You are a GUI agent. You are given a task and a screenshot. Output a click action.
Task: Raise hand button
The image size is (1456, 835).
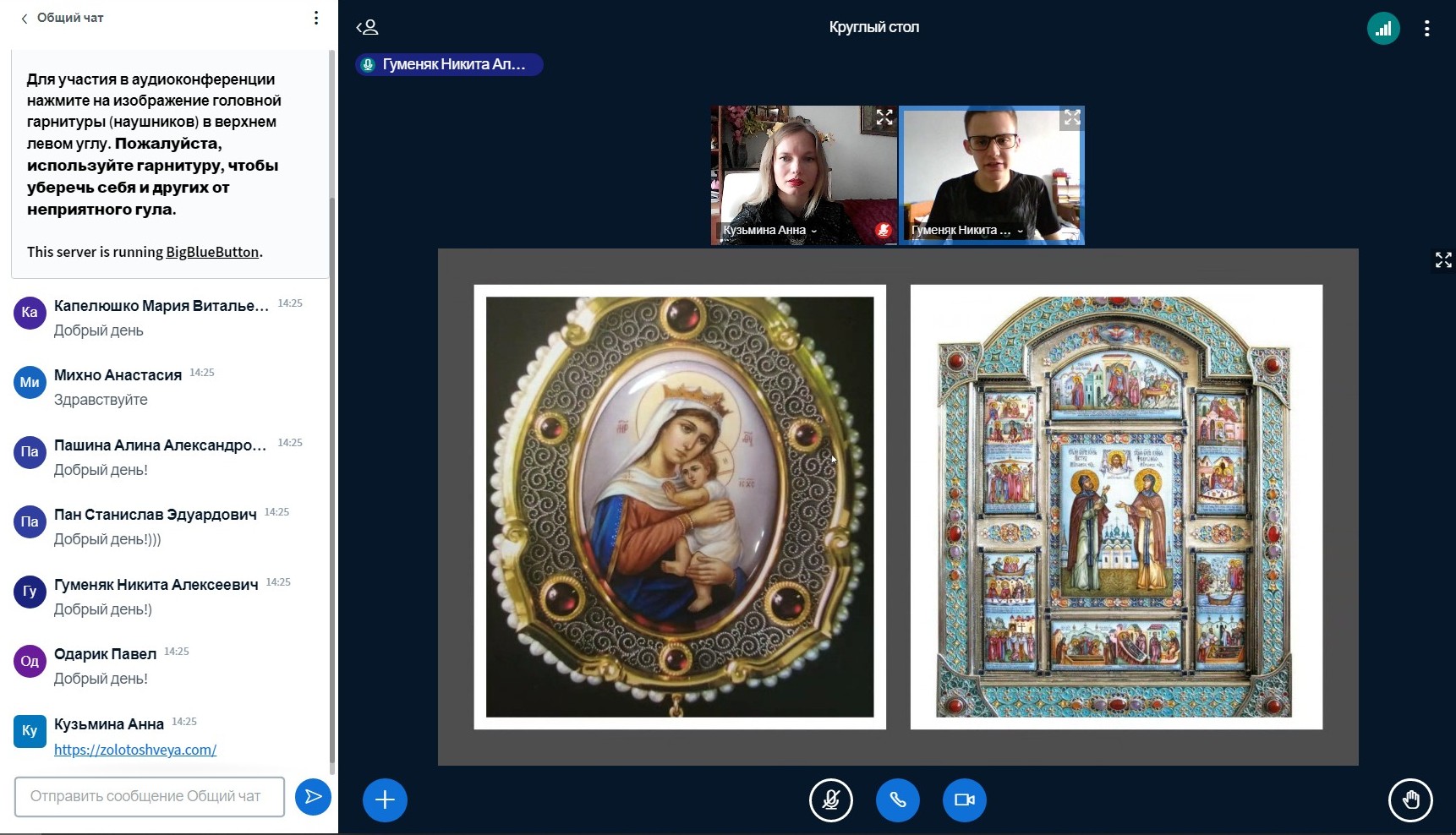tap(1410, 800)
